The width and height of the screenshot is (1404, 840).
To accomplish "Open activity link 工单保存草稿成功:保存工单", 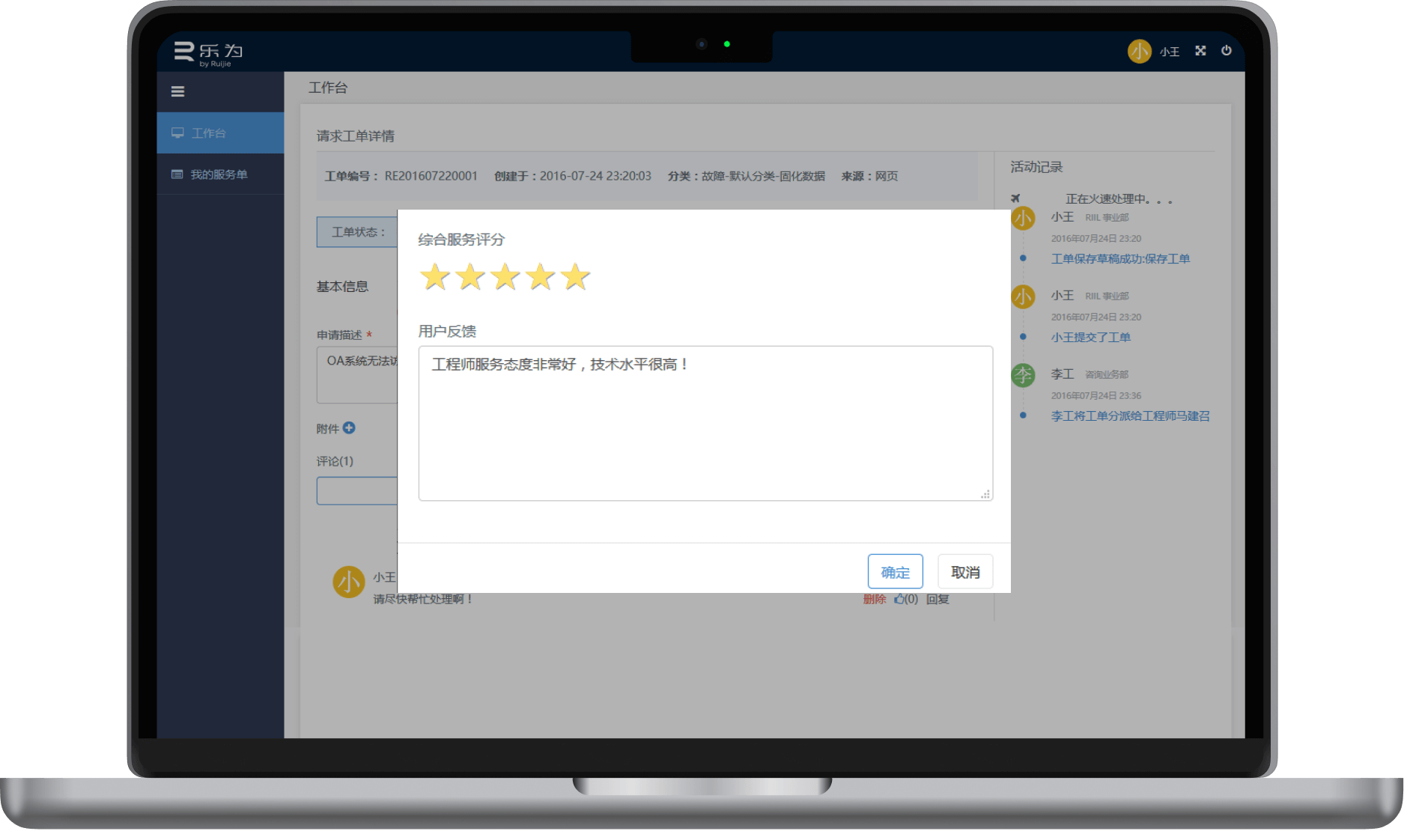I will [x=1120, y=258].
